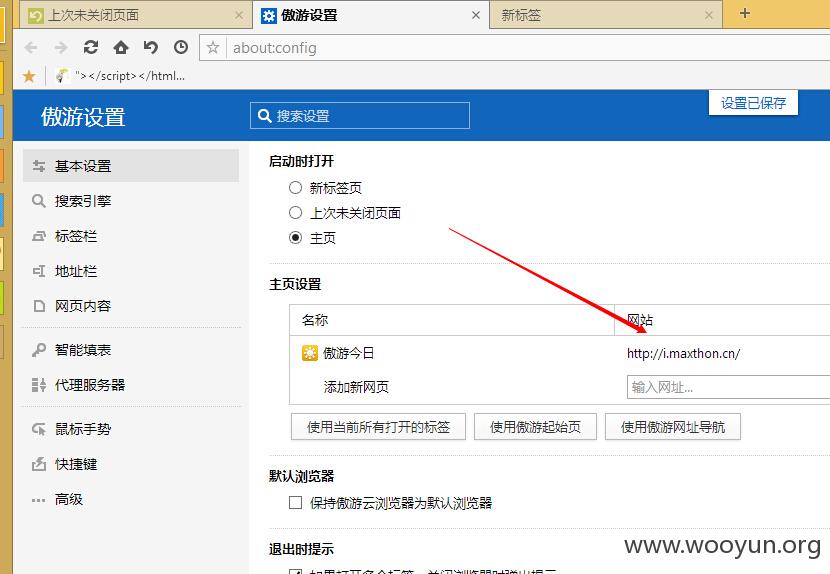Click 使用当前所有打开的标签 button
The image size is (830, 574).
(x=378, y=427)
